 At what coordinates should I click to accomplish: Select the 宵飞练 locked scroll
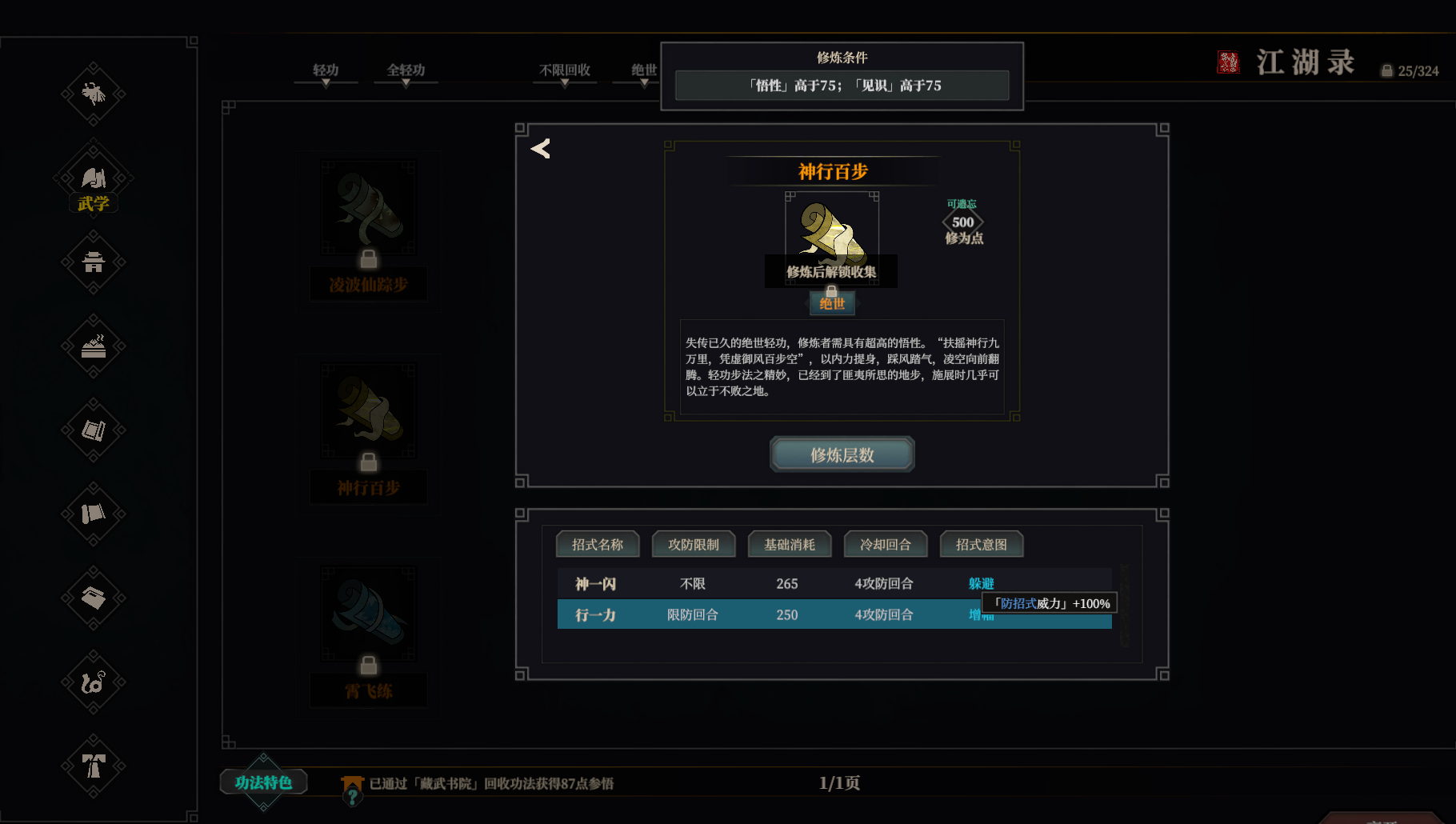[x=369, y=635]
